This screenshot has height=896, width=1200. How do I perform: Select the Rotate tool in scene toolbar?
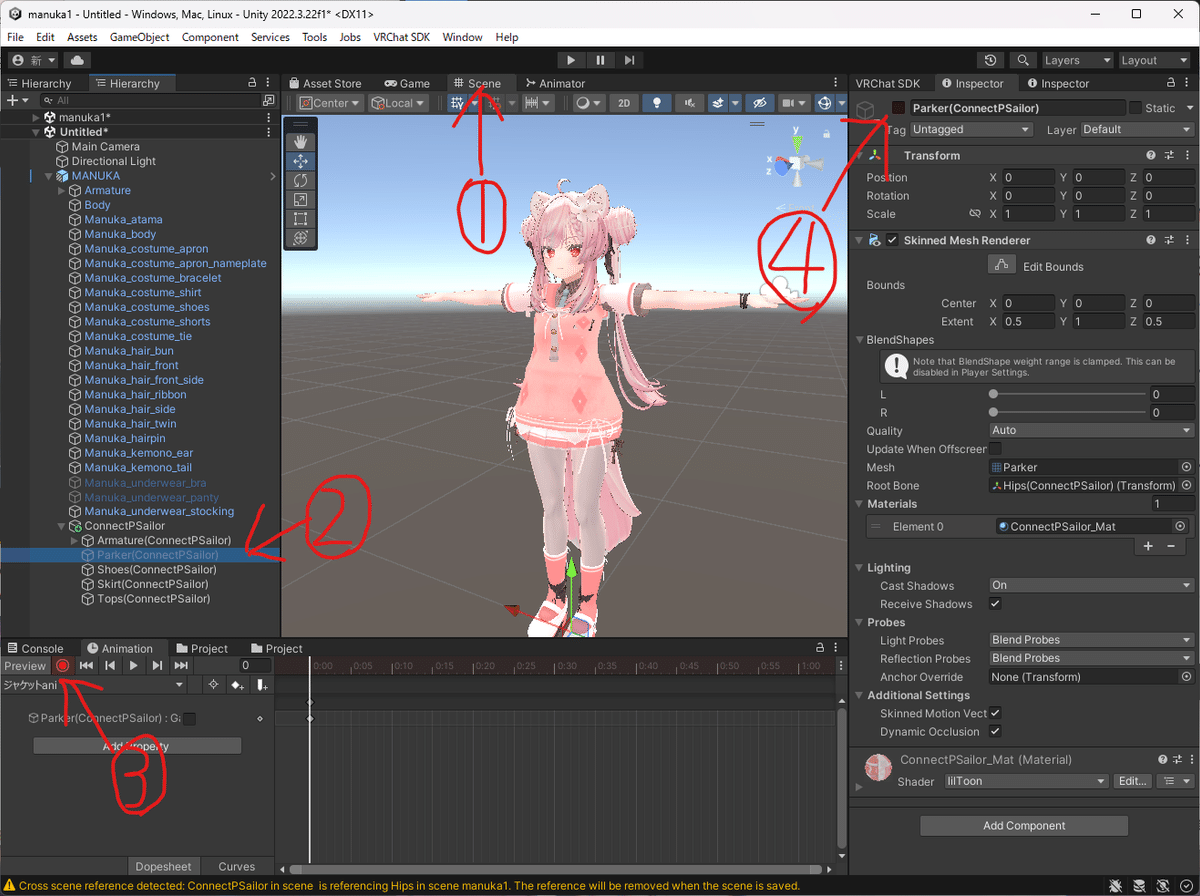pos(301,180)
